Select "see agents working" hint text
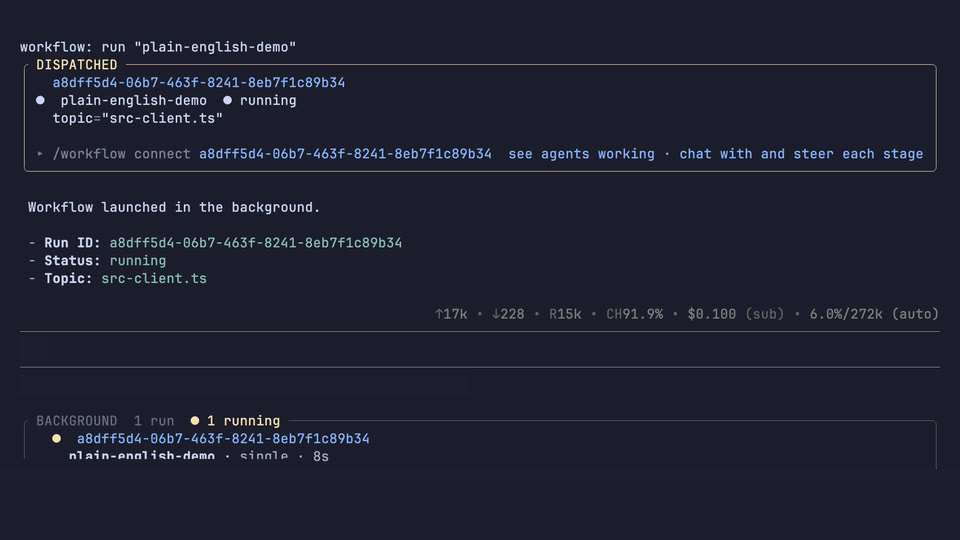Image resolution: width=960 pixels, height=540 pixels. pyautogui.click(x=581, y=154)
